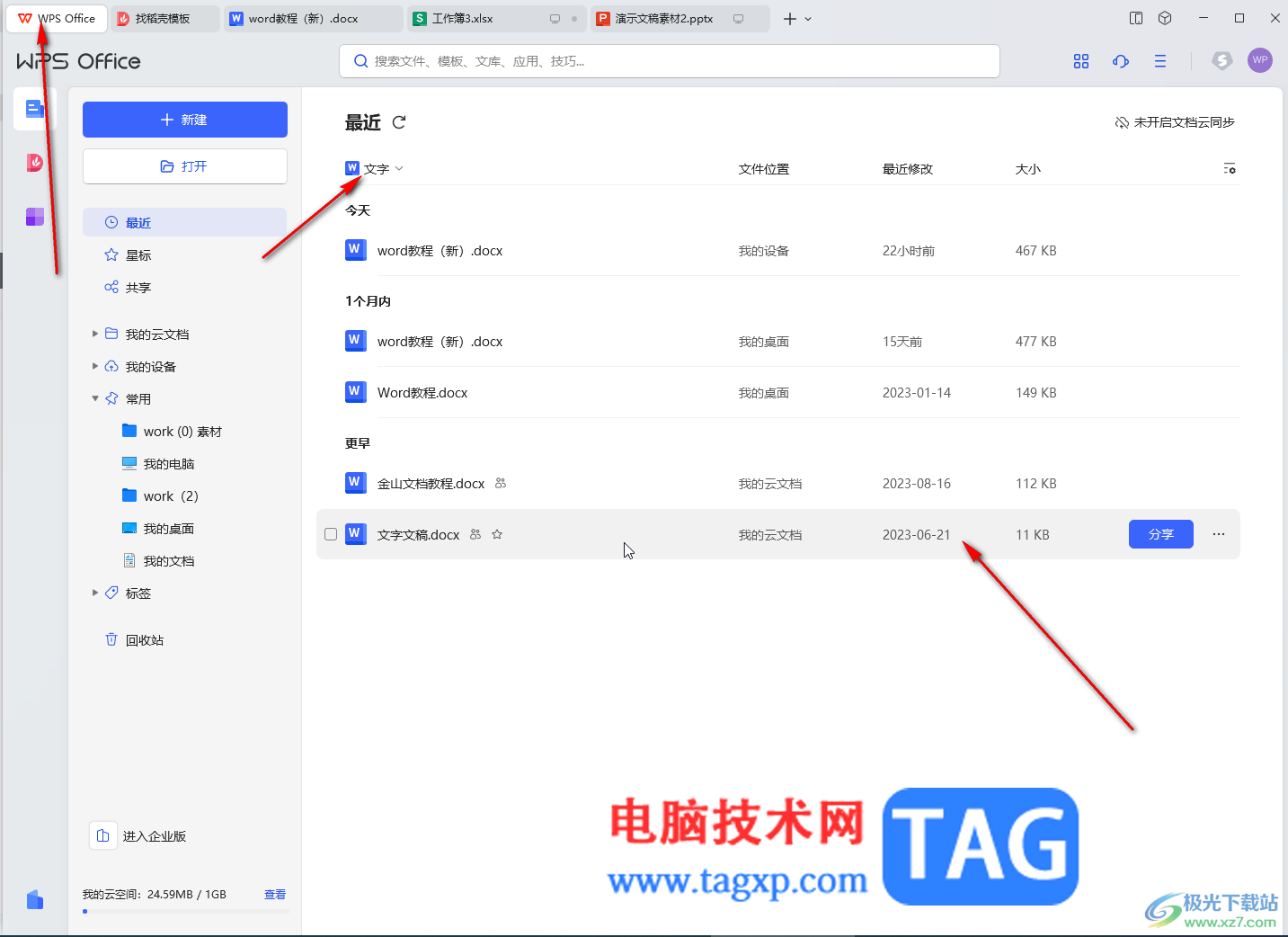Click the 打开 button
1288x937 pixels.
pos(185,166)
